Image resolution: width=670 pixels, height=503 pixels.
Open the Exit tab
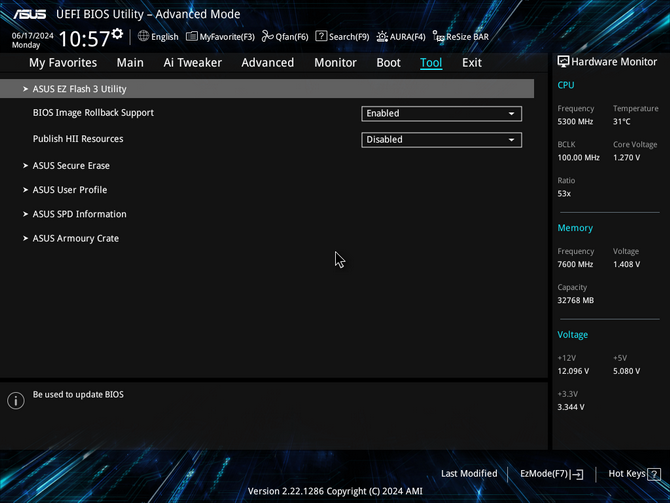pyautogui.click(x=472, y=62)
